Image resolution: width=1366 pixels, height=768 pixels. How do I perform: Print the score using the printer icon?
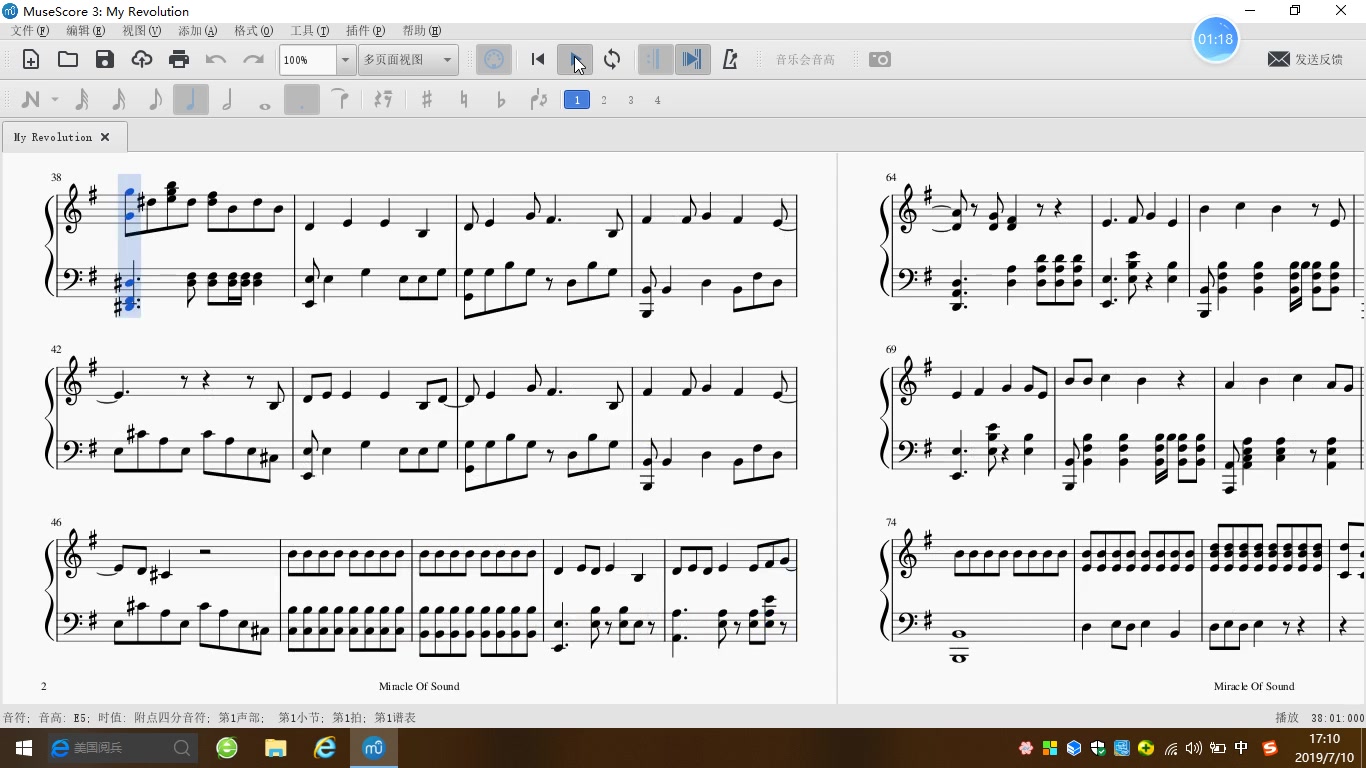point(179,60)
